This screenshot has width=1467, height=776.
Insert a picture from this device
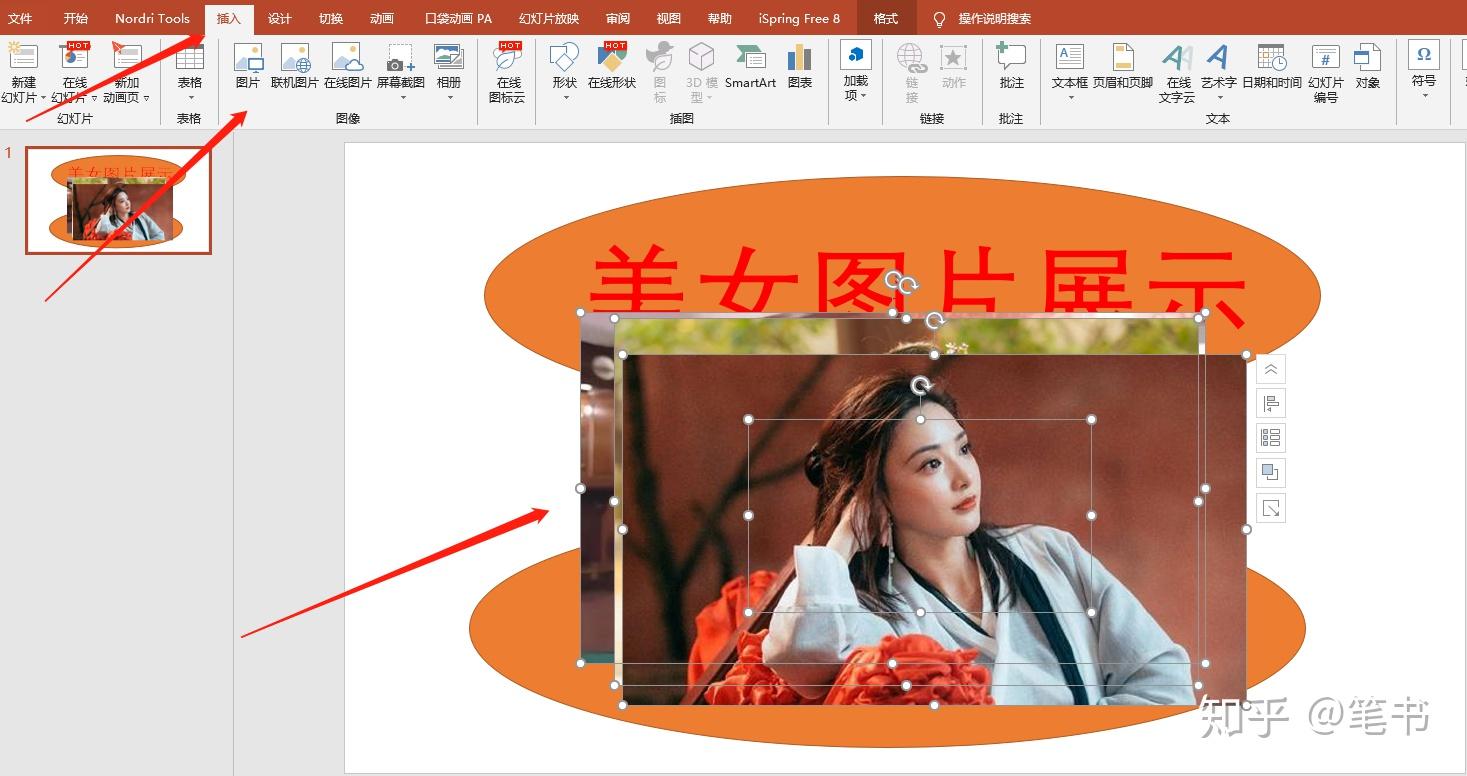tap(247, 70)
